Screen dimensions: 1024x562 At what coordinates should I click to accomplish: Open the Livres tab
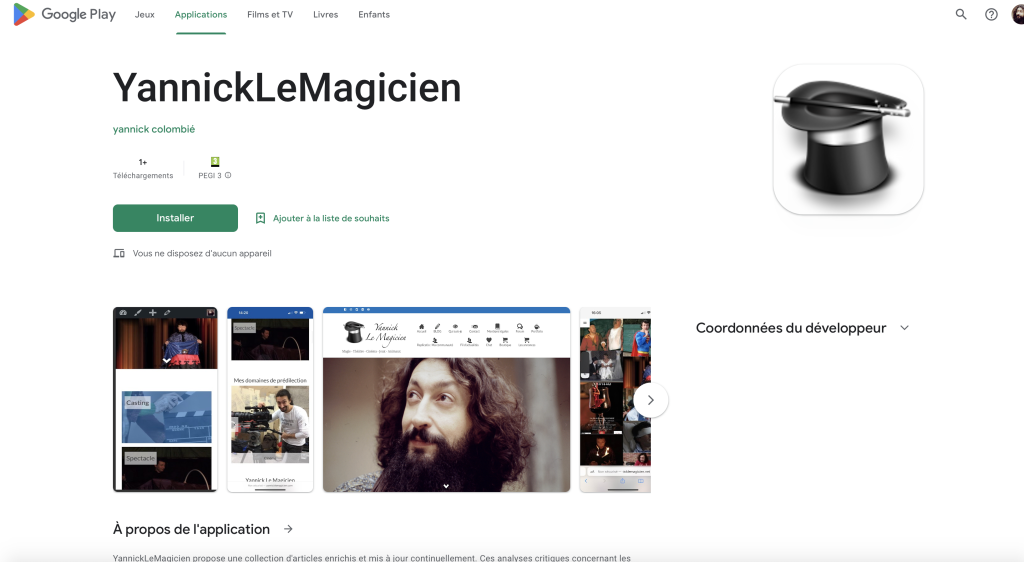(325, 14)
